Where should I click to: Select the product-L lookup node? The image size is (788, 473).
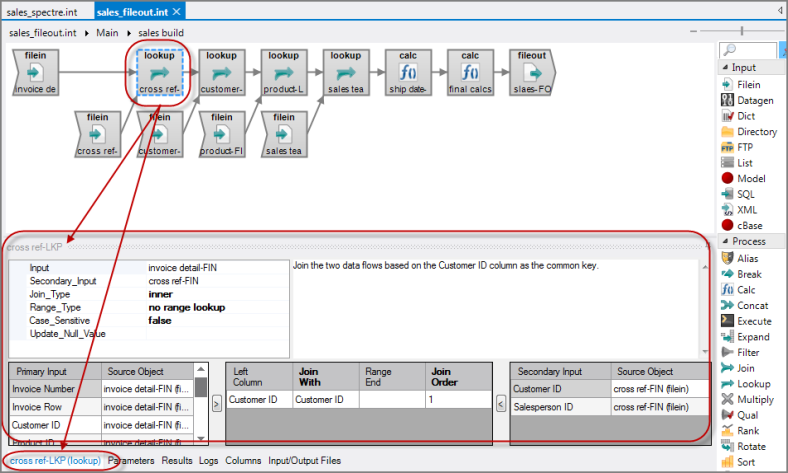tap(283, 72)
